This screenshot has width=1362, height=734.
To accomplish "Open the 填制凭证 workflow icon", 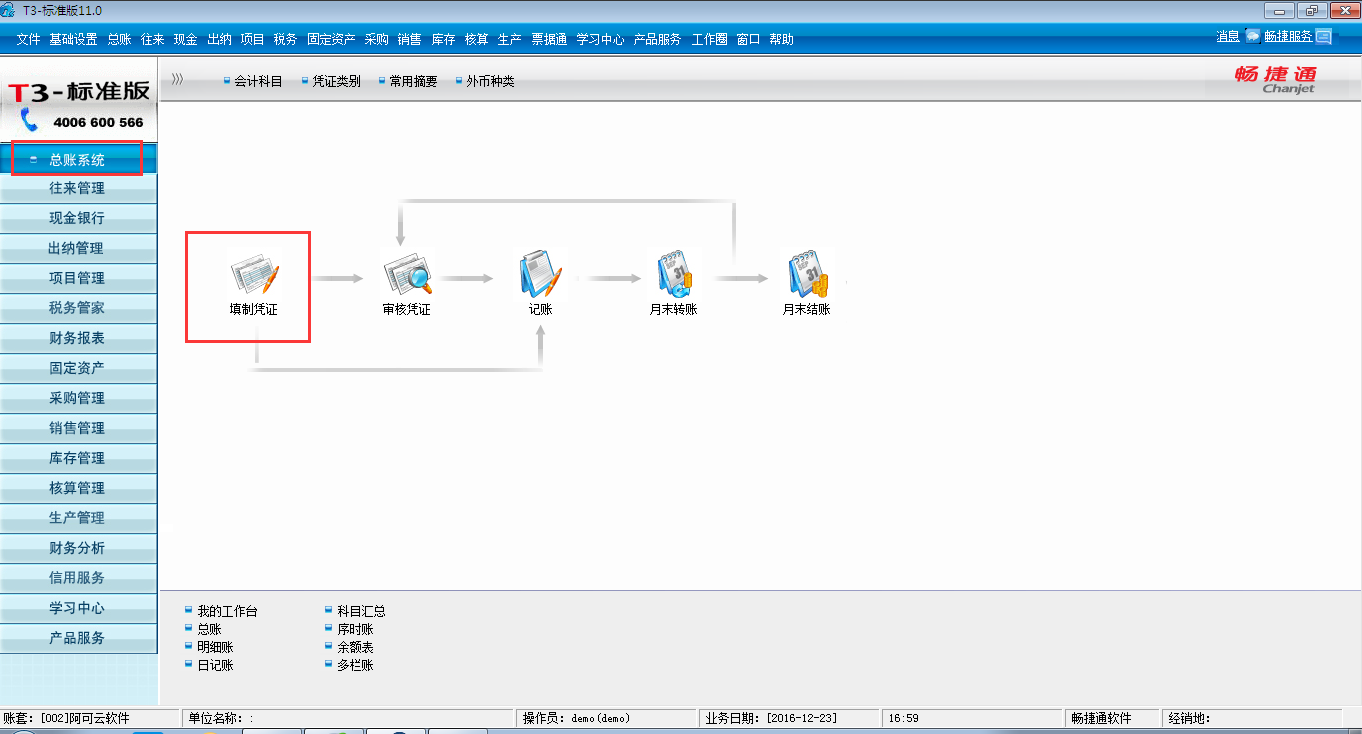I will point(253,275).
